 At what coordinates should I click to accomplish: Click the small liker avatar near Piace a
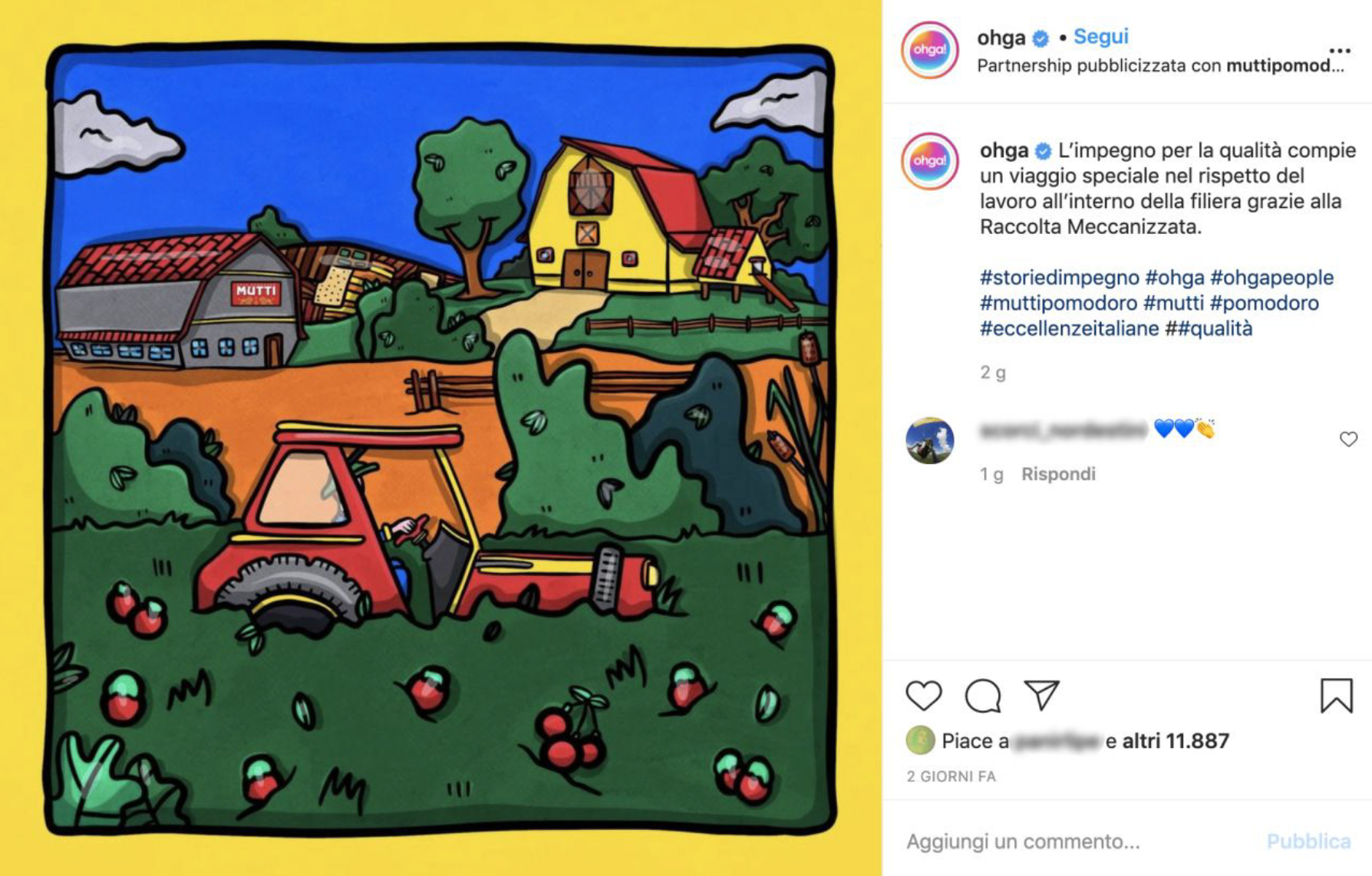click(920, 740)
